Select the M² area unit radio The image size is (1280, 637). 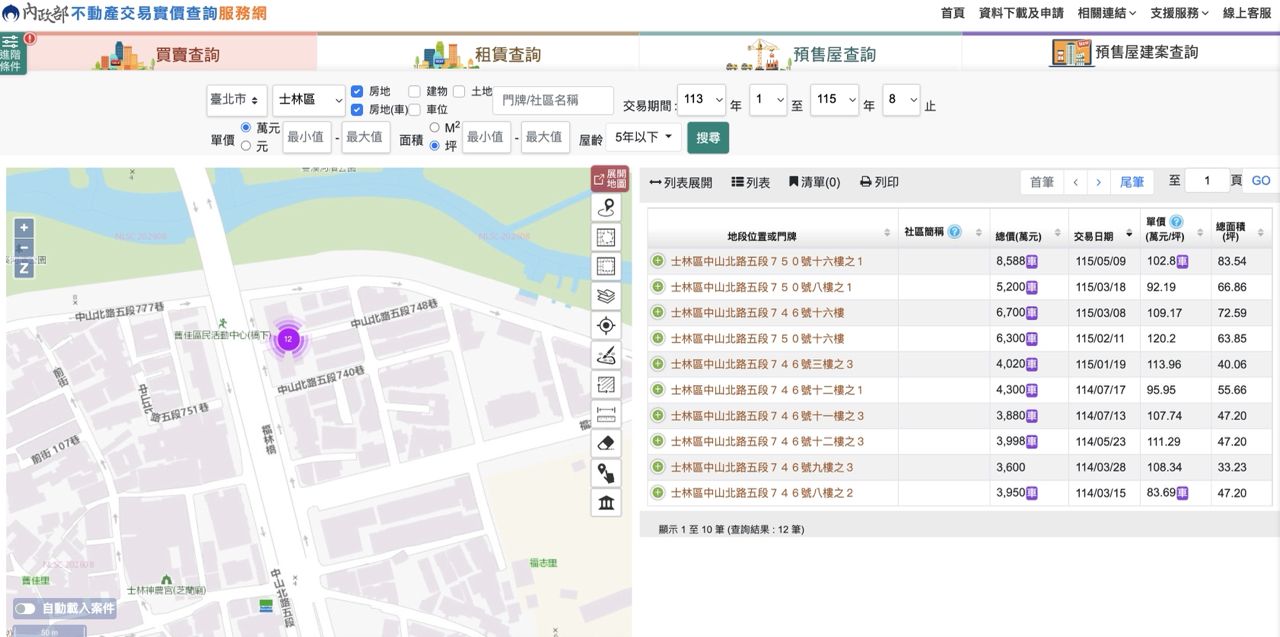435,127
